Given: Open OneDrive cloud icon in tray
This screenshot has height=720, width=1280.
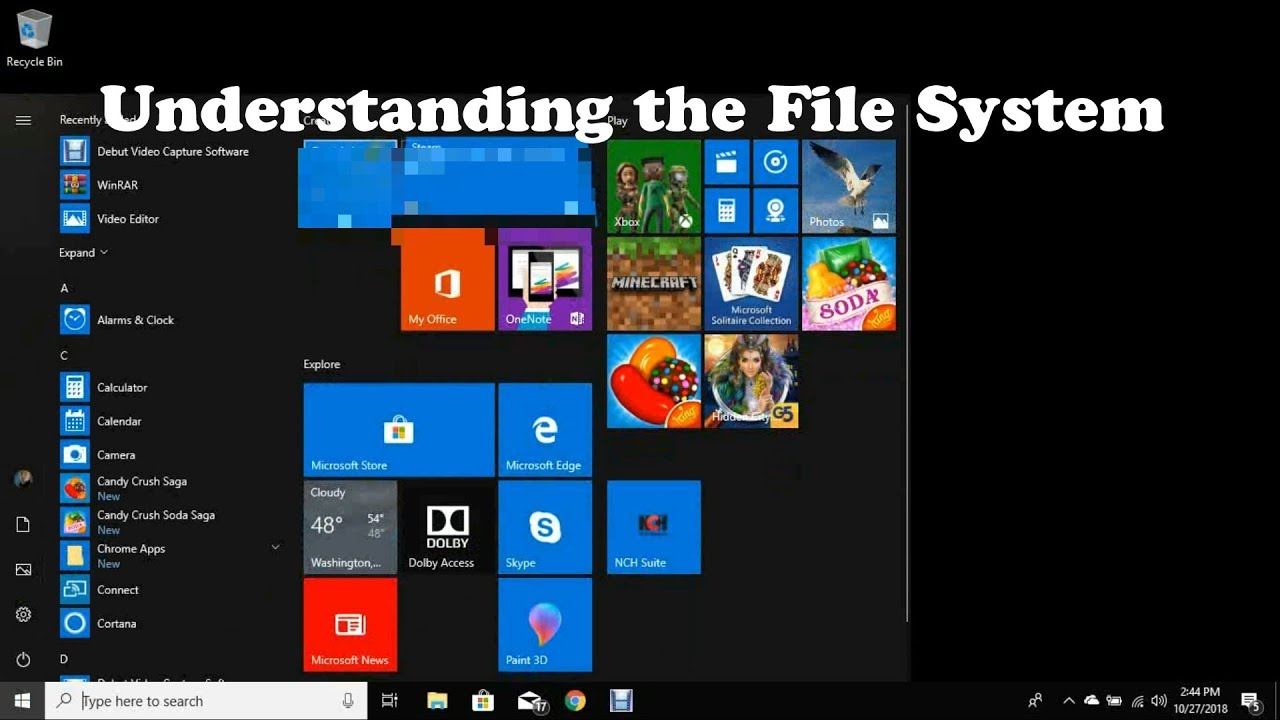Looking at the screenshot, I should pyautogui.click(x=1091, y=701).
